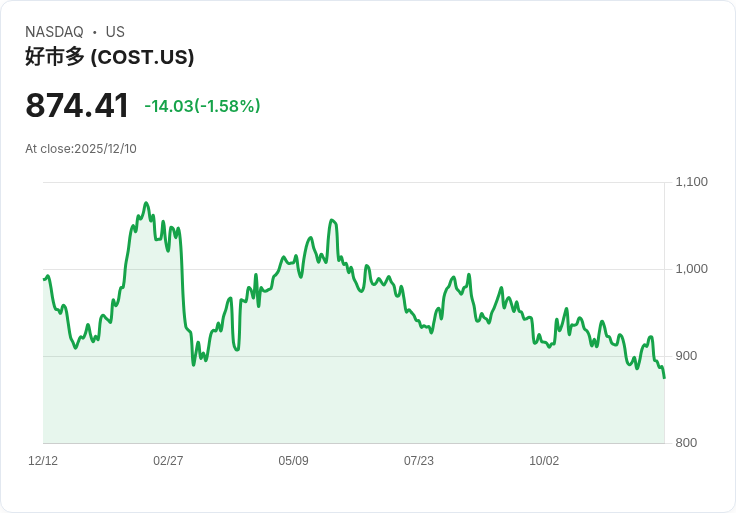Click the 05/09 date axis label
This screenshot has width=736, height=513.
(x=293, y=460)
